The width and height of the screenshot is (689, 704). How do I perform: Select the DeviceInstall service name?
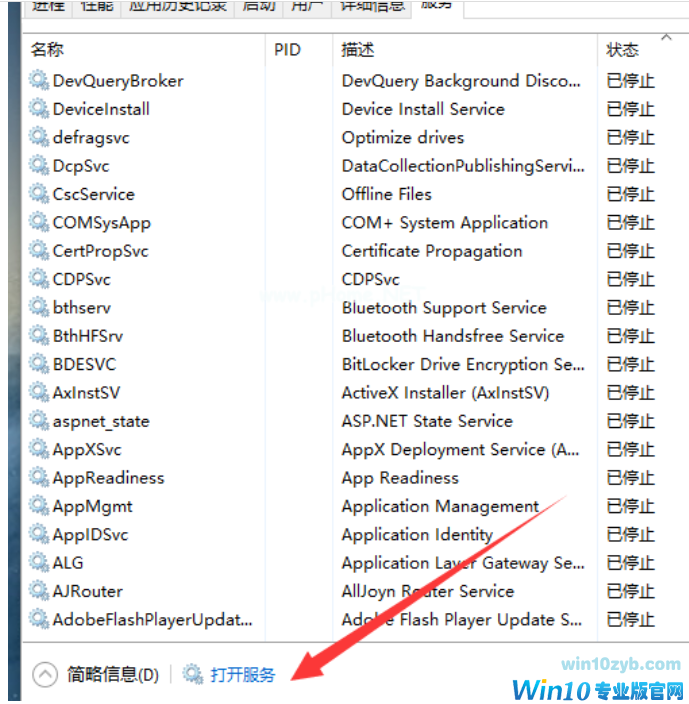click(101, 109)
